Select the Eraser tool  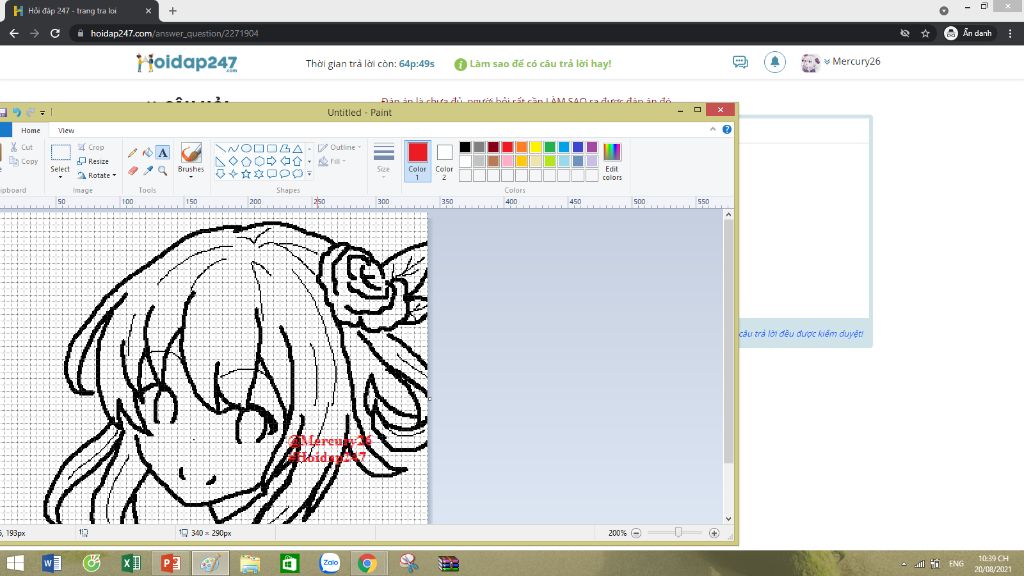(x=133, y=170)
